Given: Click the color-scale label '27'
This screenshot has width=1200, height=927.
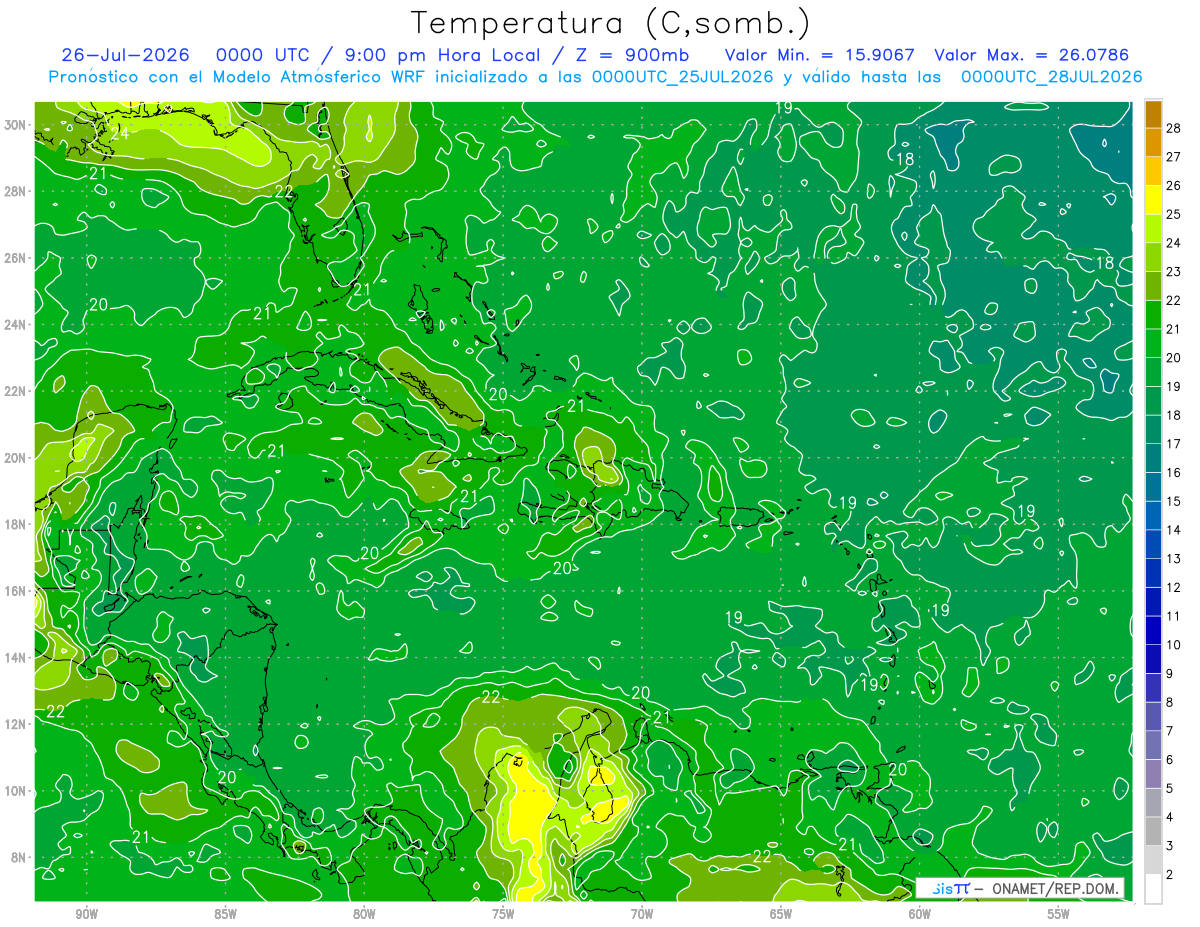Looking at the screenshot, I should click(1174, 156).
